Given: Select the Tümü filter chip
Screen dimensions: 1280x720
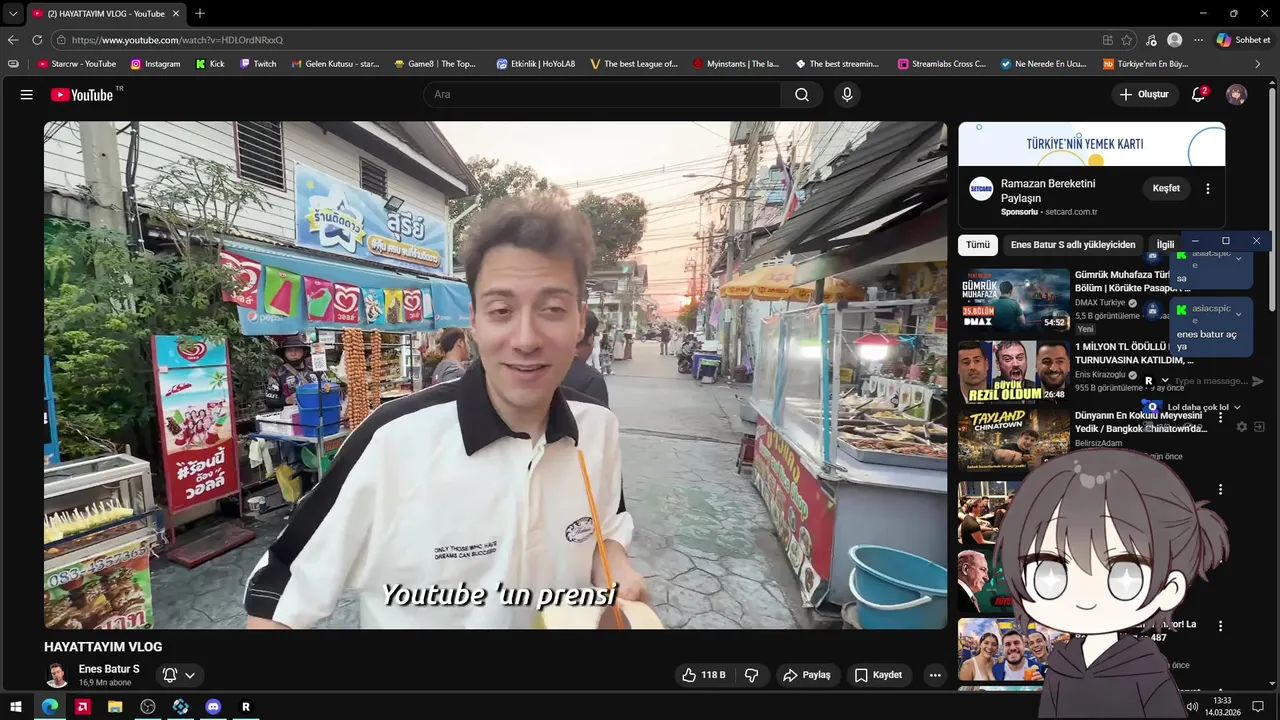Looking at the screenshot, I should (978, 245).
